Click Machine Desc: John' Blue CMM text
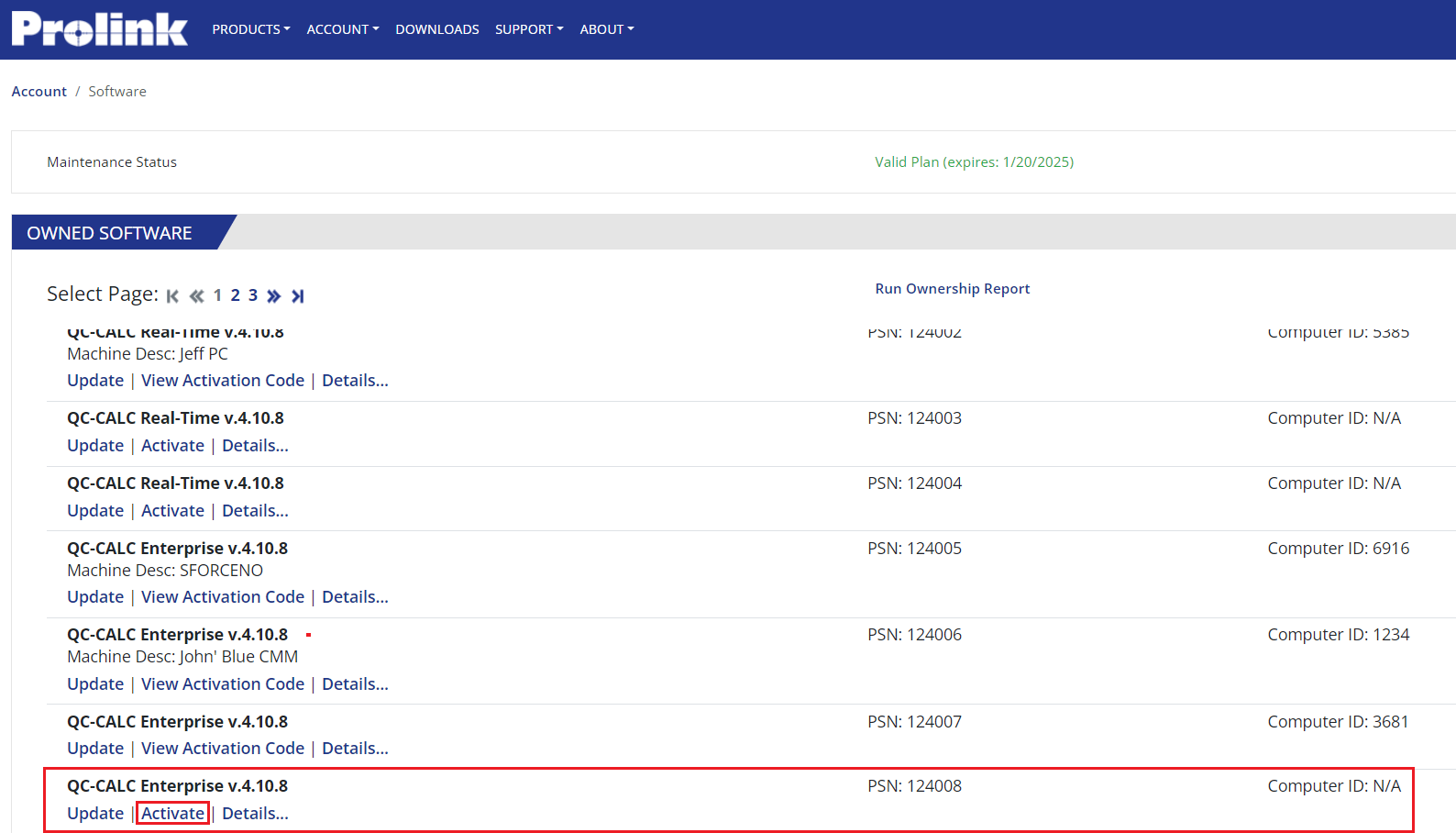The height and width of the screenshot is (833, 1456). click(182, 656)
